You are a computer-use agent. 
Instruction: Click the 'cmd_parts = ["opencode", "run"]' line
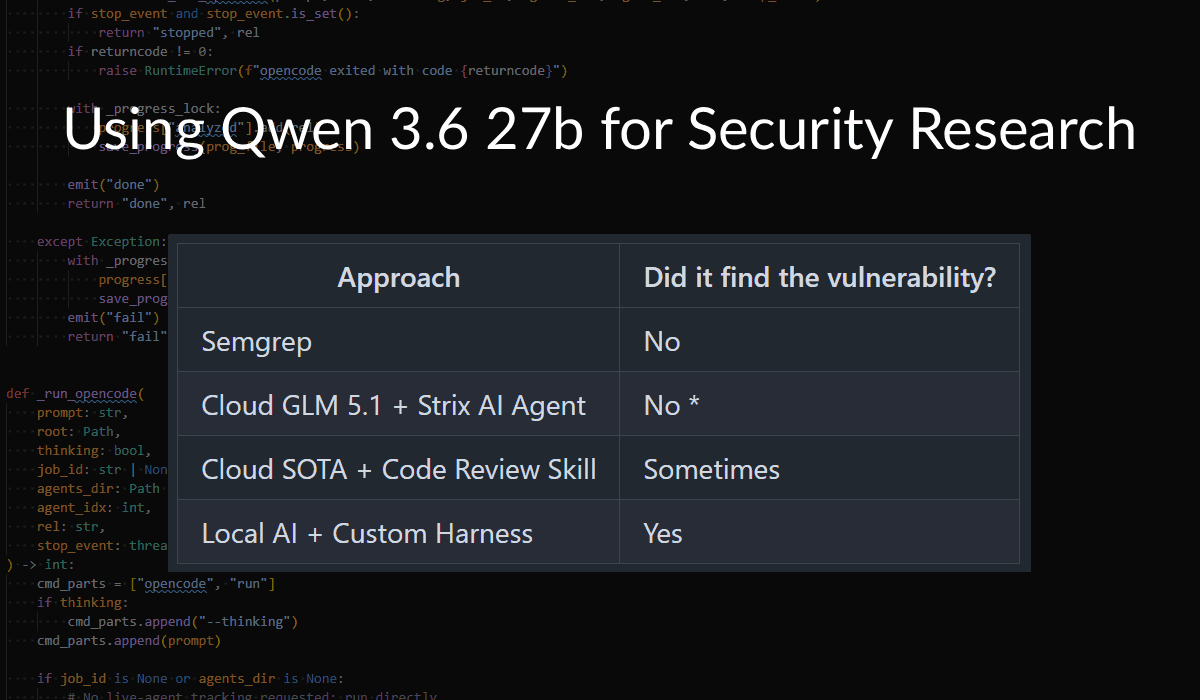pyautogui.click(x=156, y=583)
